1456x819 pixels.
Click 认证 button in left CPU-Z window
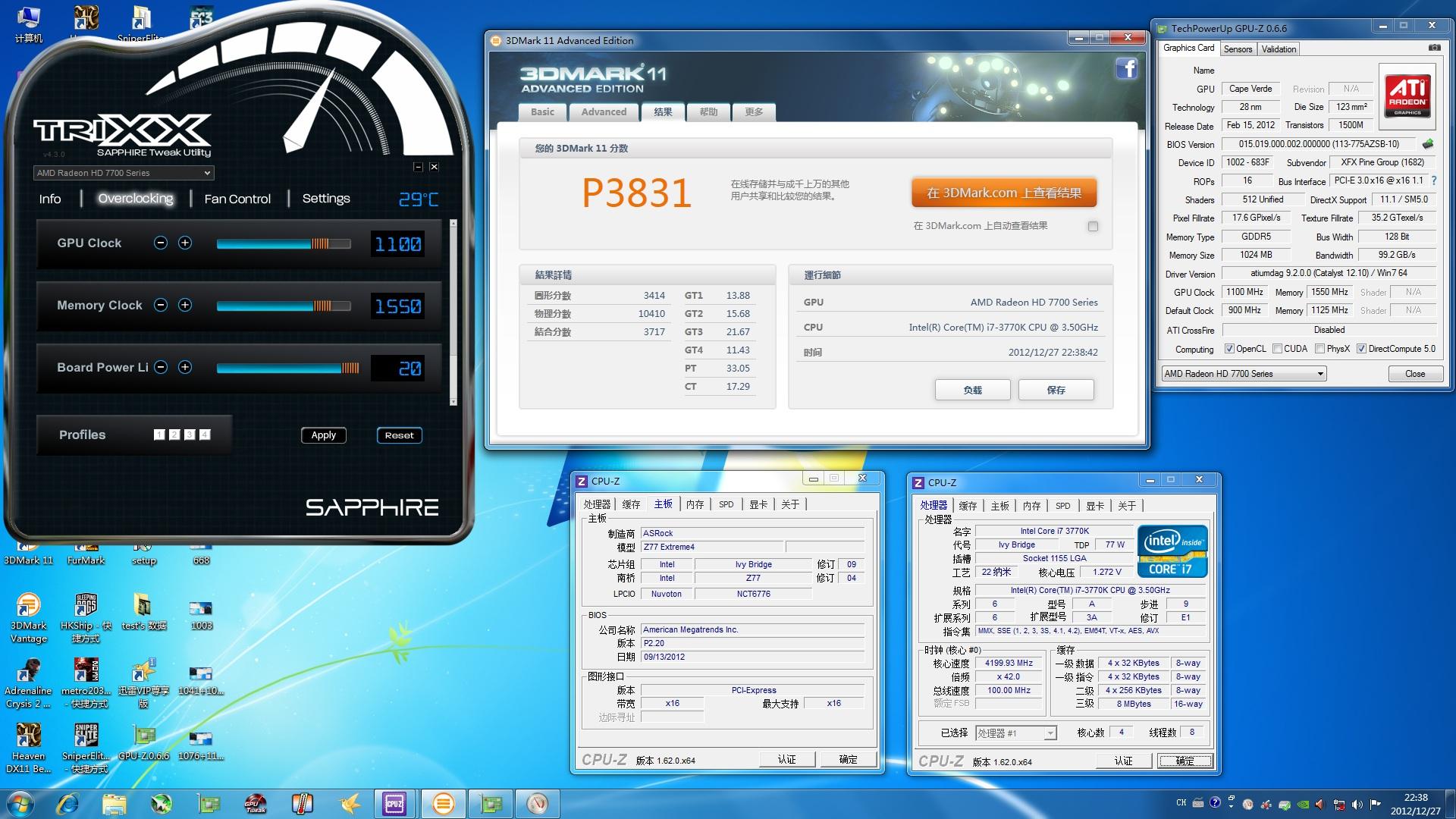pos(787,759)
